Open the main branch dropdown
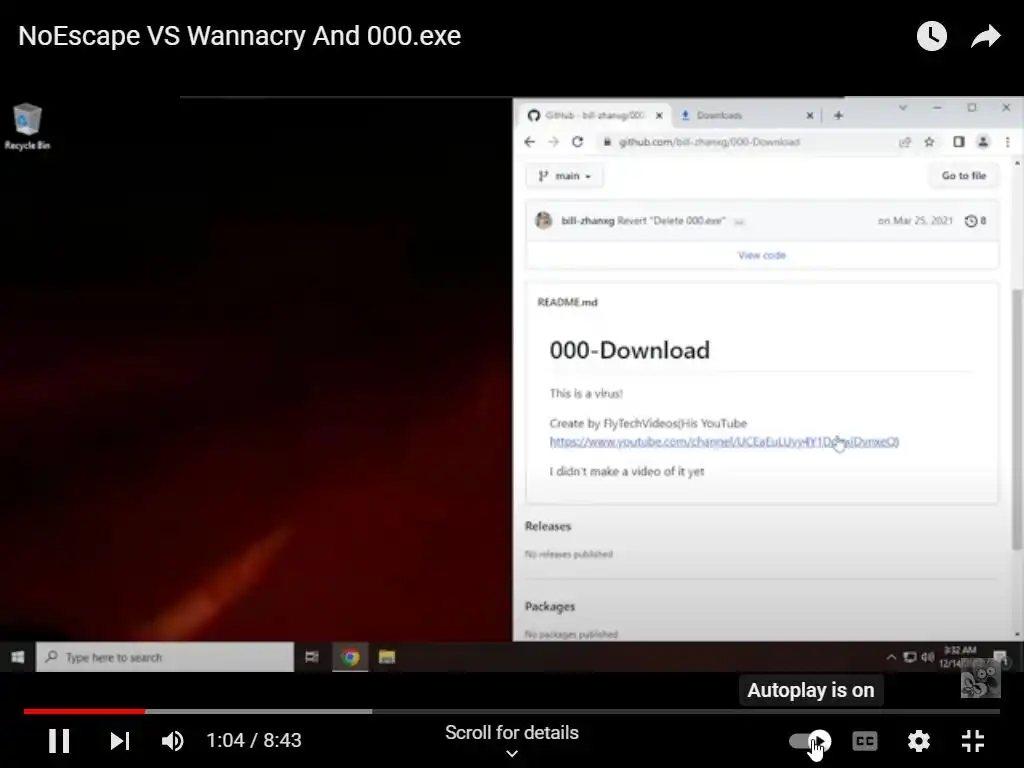Screen dimensions: 1024x768 [564, 176]
